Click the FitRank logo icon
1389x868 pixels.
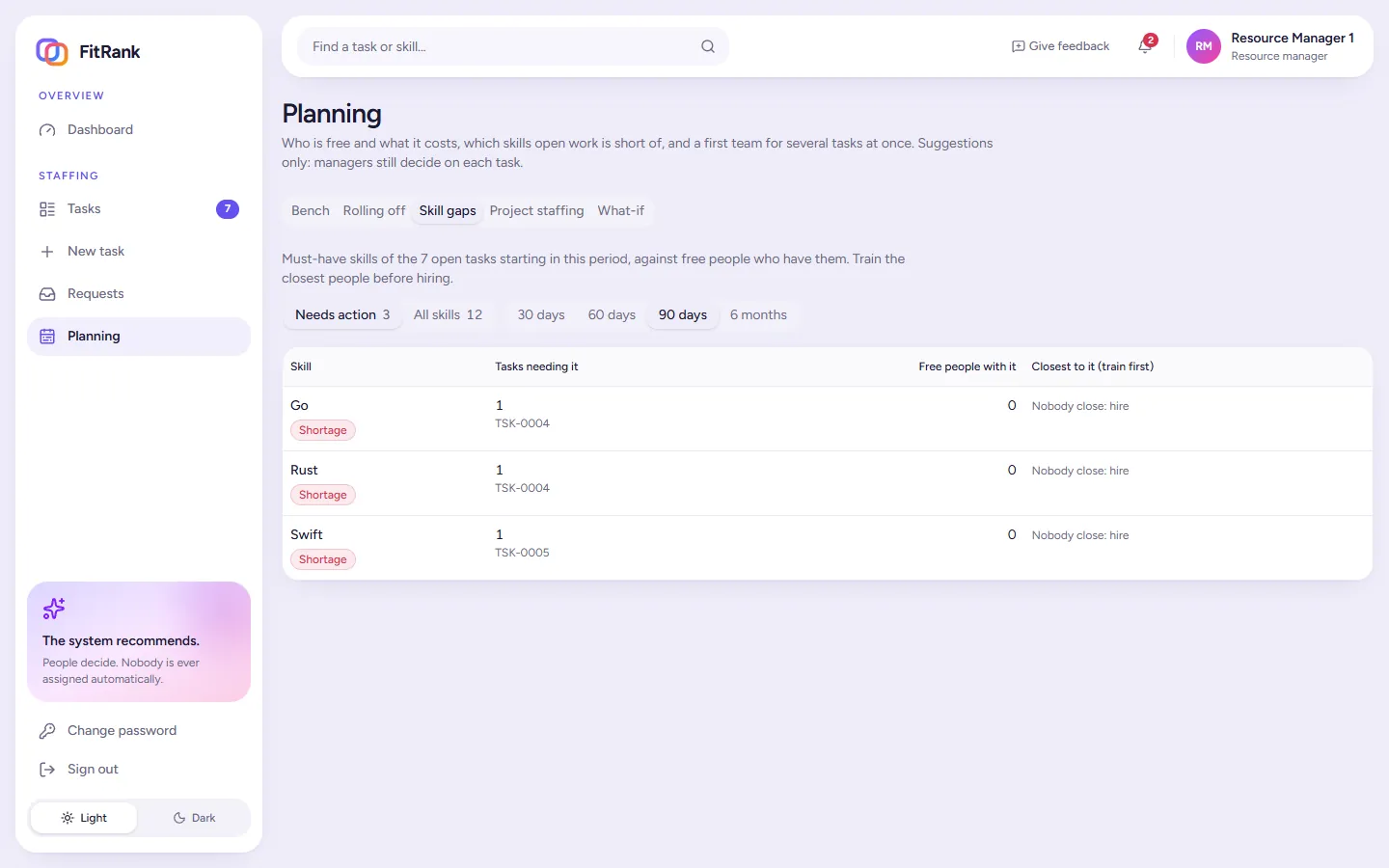(52, 51)
